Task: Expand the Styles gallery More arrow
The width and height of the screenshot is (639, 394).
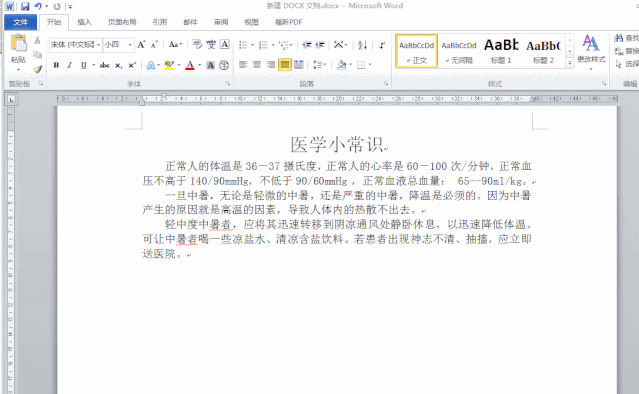Action: click(x=570, y=63)
